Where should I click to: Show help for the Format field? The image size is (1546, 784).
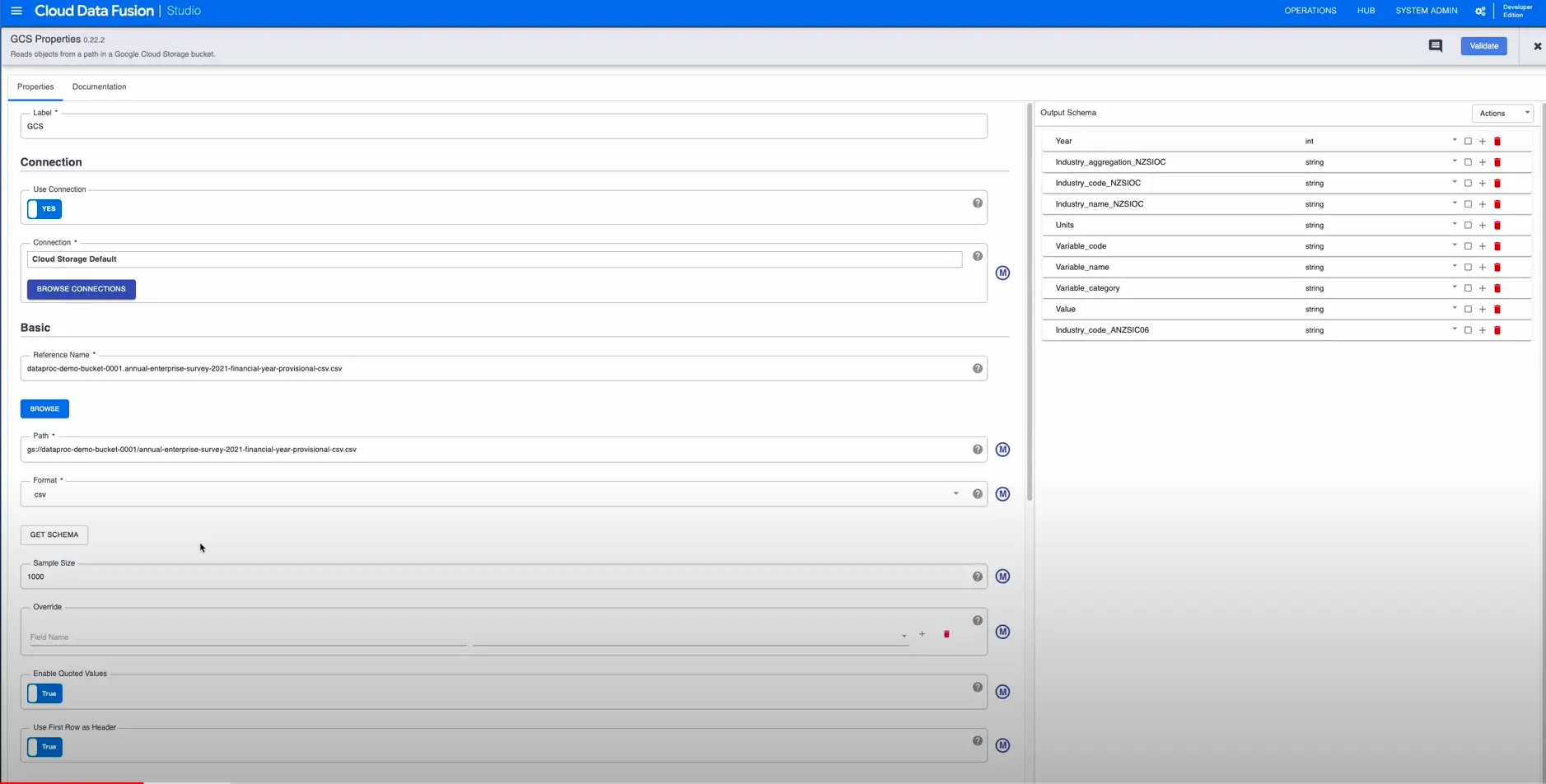978,494
